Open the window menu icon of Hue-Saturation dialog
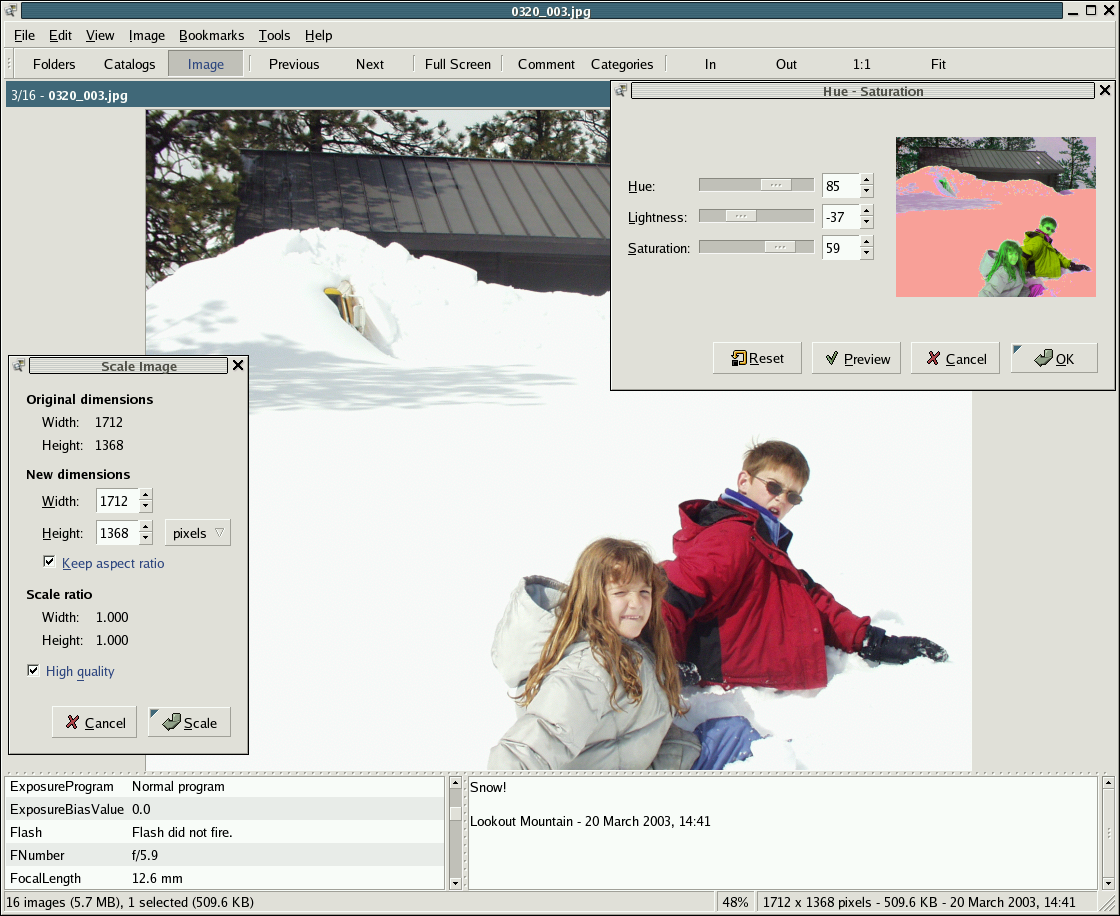The width and height of the screenshot is (1120, 916). (x=620, y=91)
